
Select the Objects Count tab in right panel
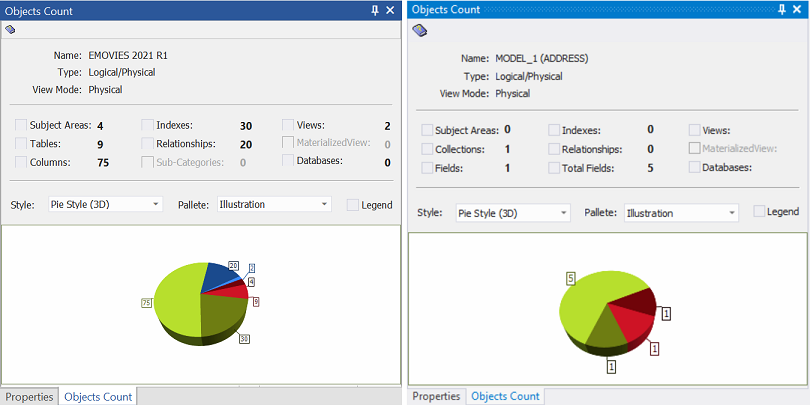pos(505,396)
